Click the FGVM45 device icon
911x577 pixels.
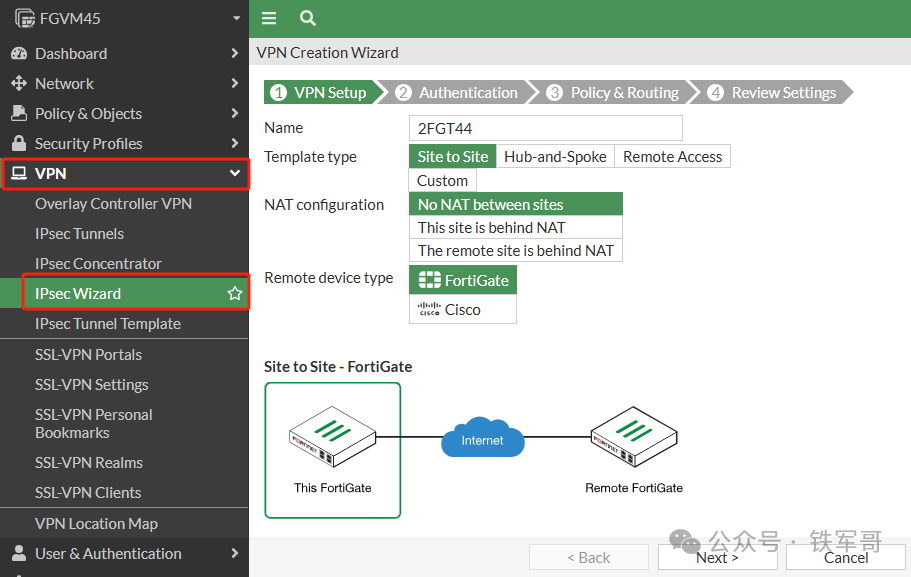click(x=24, y=19)
